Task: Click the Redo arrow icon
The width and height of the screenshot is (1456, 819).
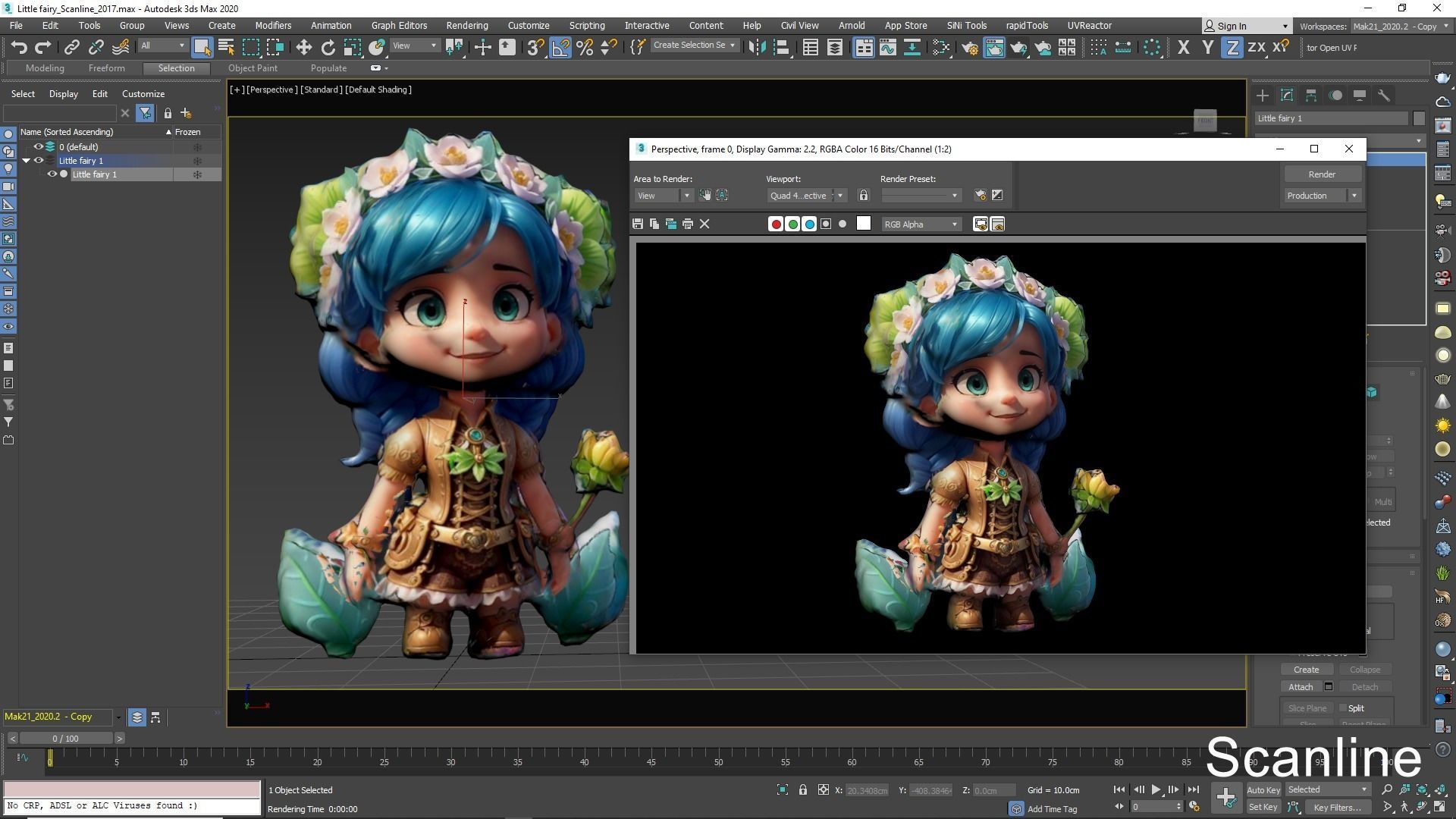Action: [x=43, y=47]
